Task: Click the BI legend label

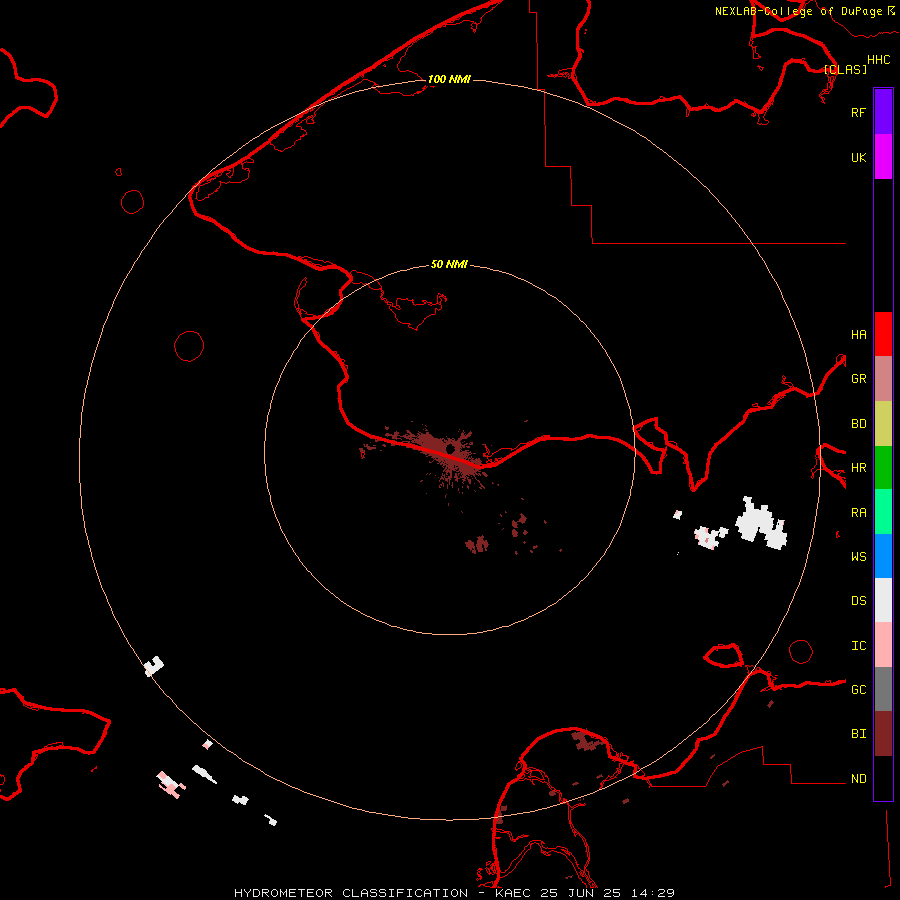Action: [x=858, y=734]
